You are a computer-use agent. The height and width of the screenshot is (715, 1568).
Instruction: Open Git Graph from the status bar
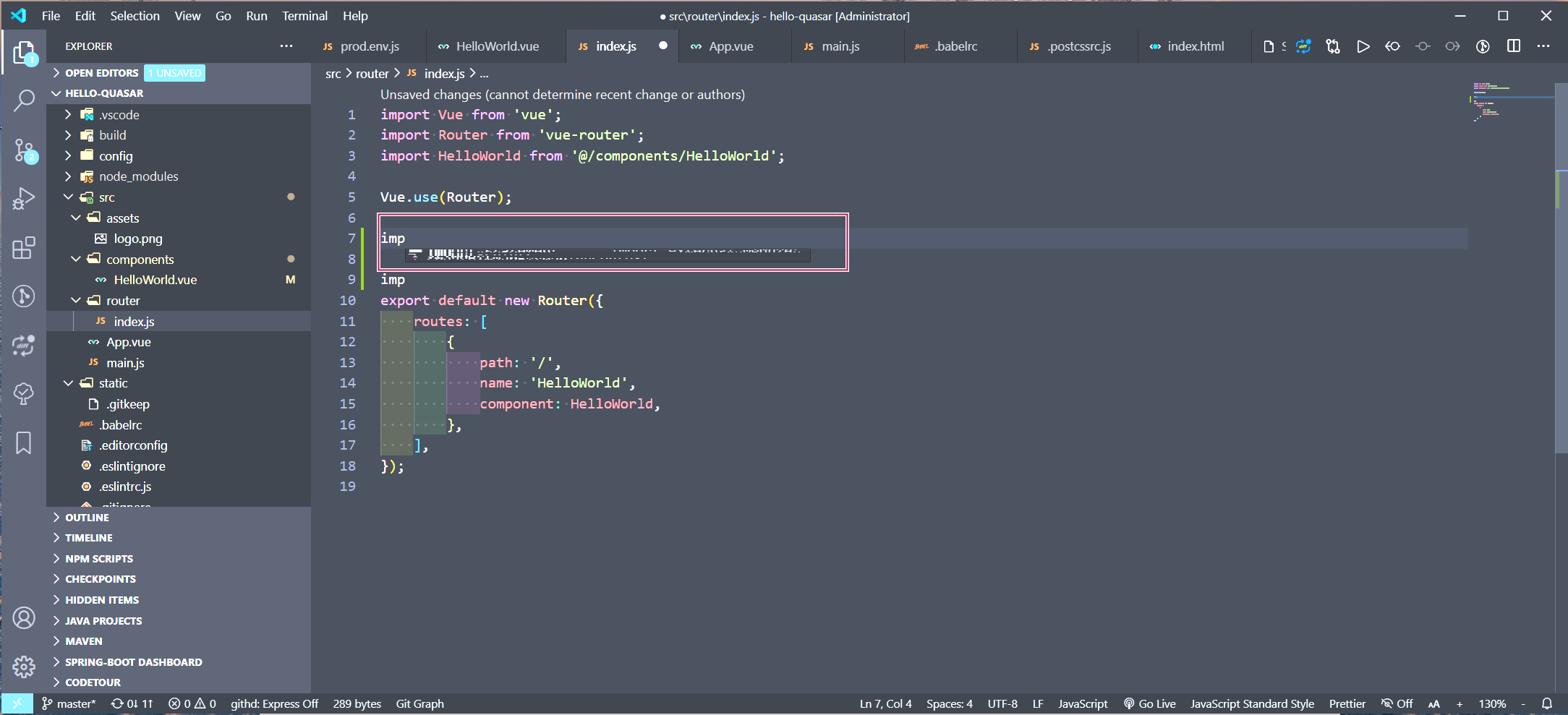click(x=419, y=703)
